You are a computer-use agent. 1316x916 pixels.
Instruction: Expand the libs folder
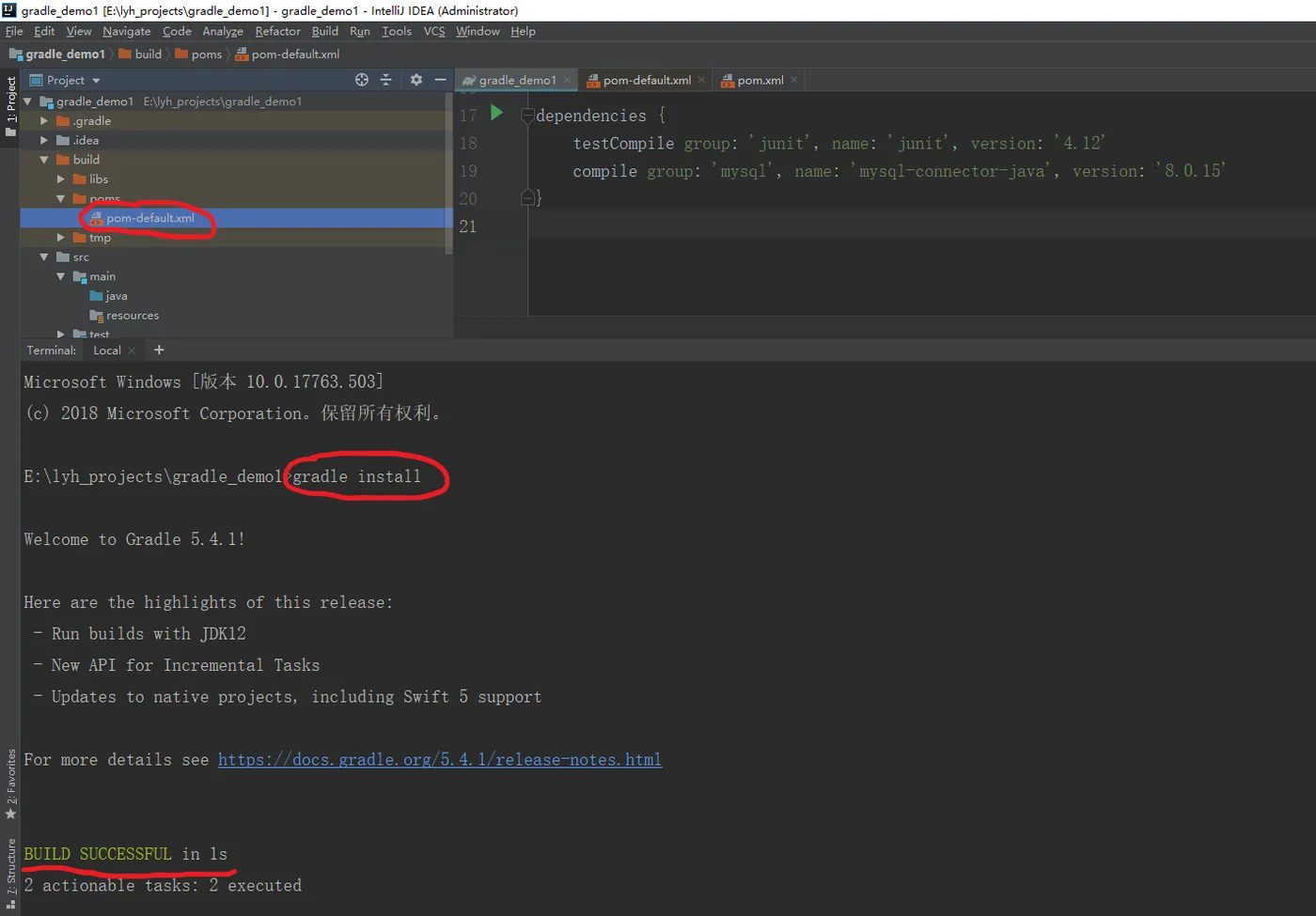pos(60,179)
